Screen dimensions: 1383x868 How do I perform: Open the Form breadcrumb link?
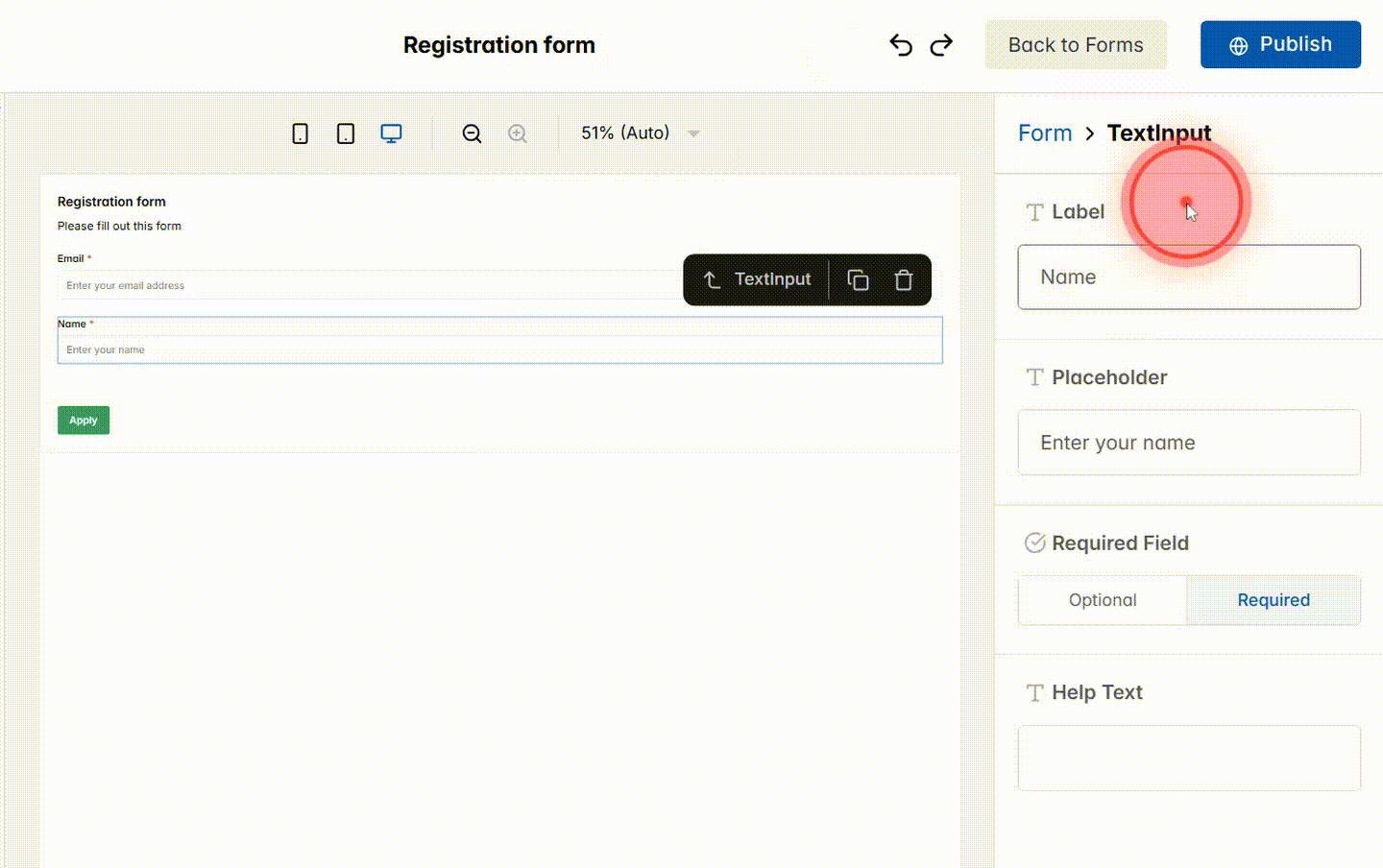tap(1045, 133)
